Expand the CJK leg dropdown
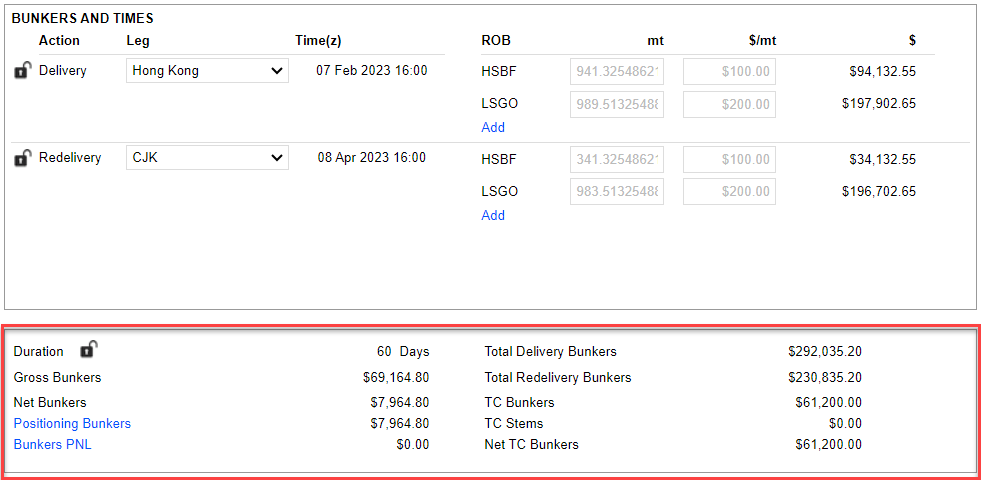 click(x=207, y=158)
